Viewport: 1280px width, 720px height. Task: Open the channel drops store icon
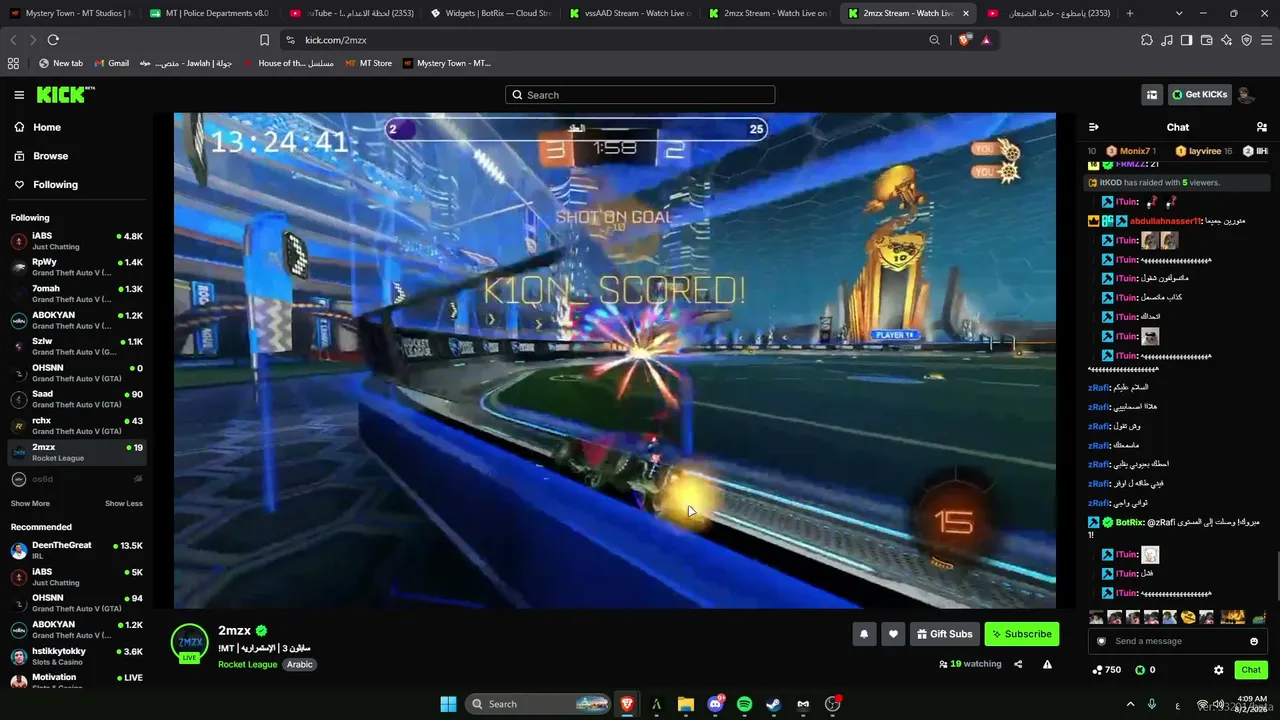(x=1152, y=95)
